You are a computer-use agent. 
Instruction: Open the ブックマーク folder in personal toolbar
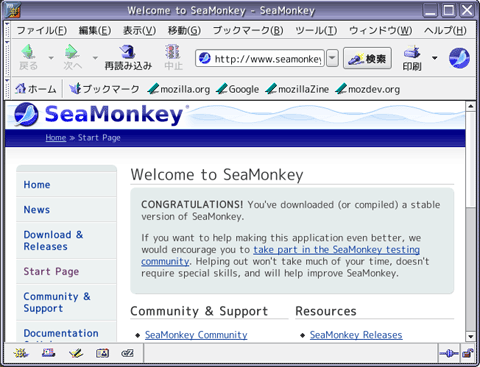coord(104,89)
